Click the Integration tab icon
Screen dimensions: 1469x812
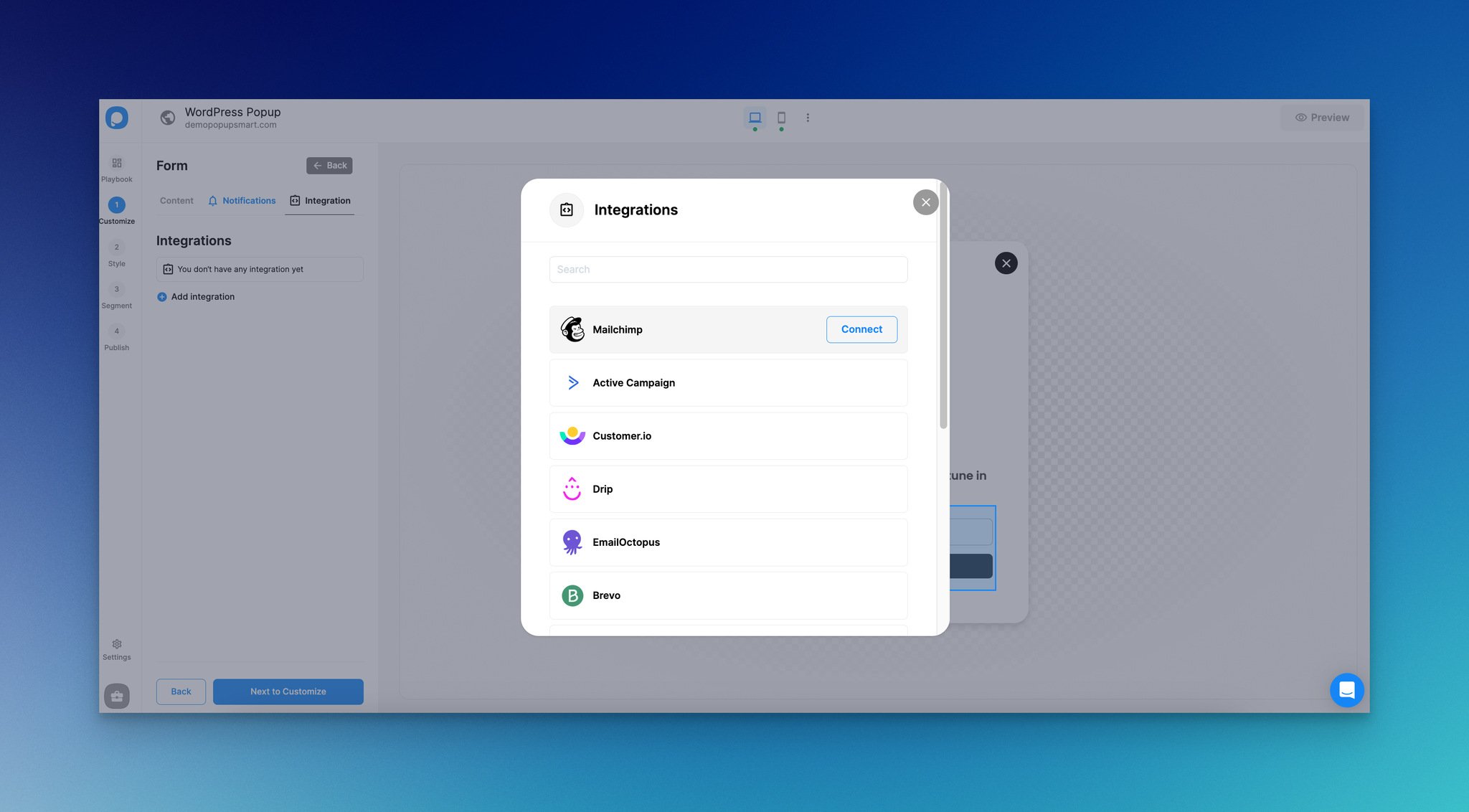point(293,201)
